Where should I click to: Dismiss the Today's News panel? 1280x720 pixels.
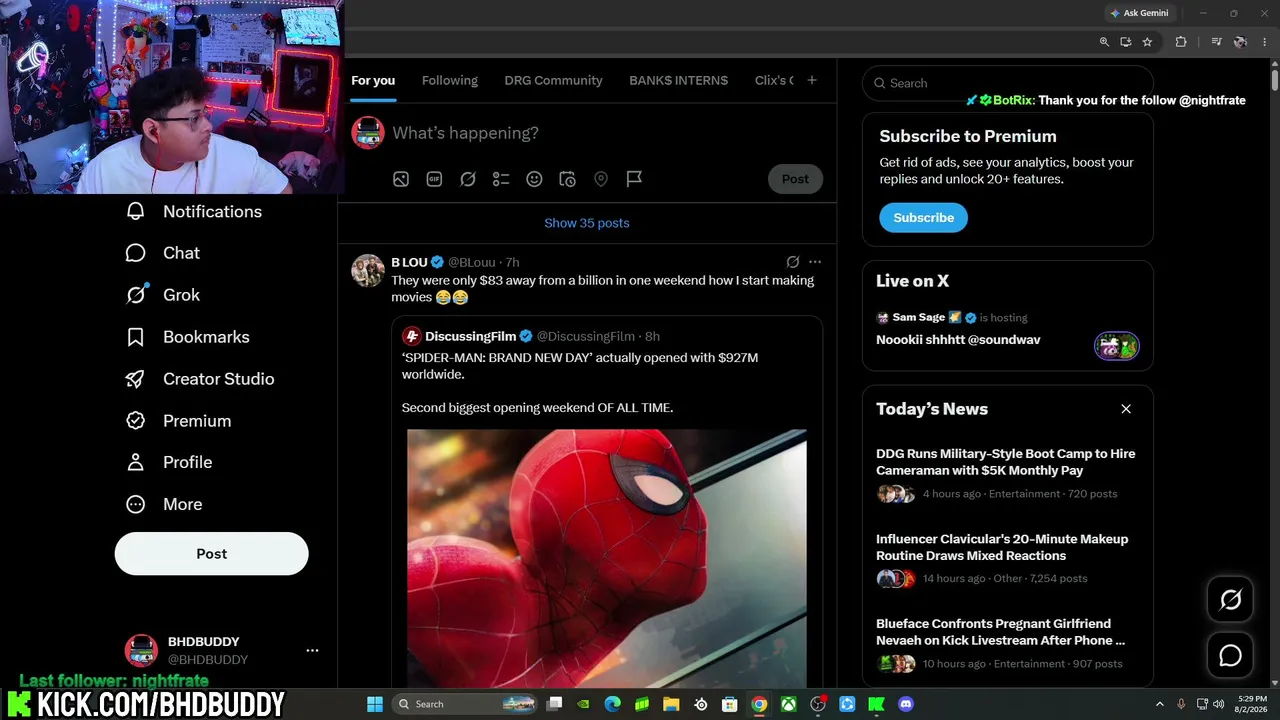(1126, 409)
